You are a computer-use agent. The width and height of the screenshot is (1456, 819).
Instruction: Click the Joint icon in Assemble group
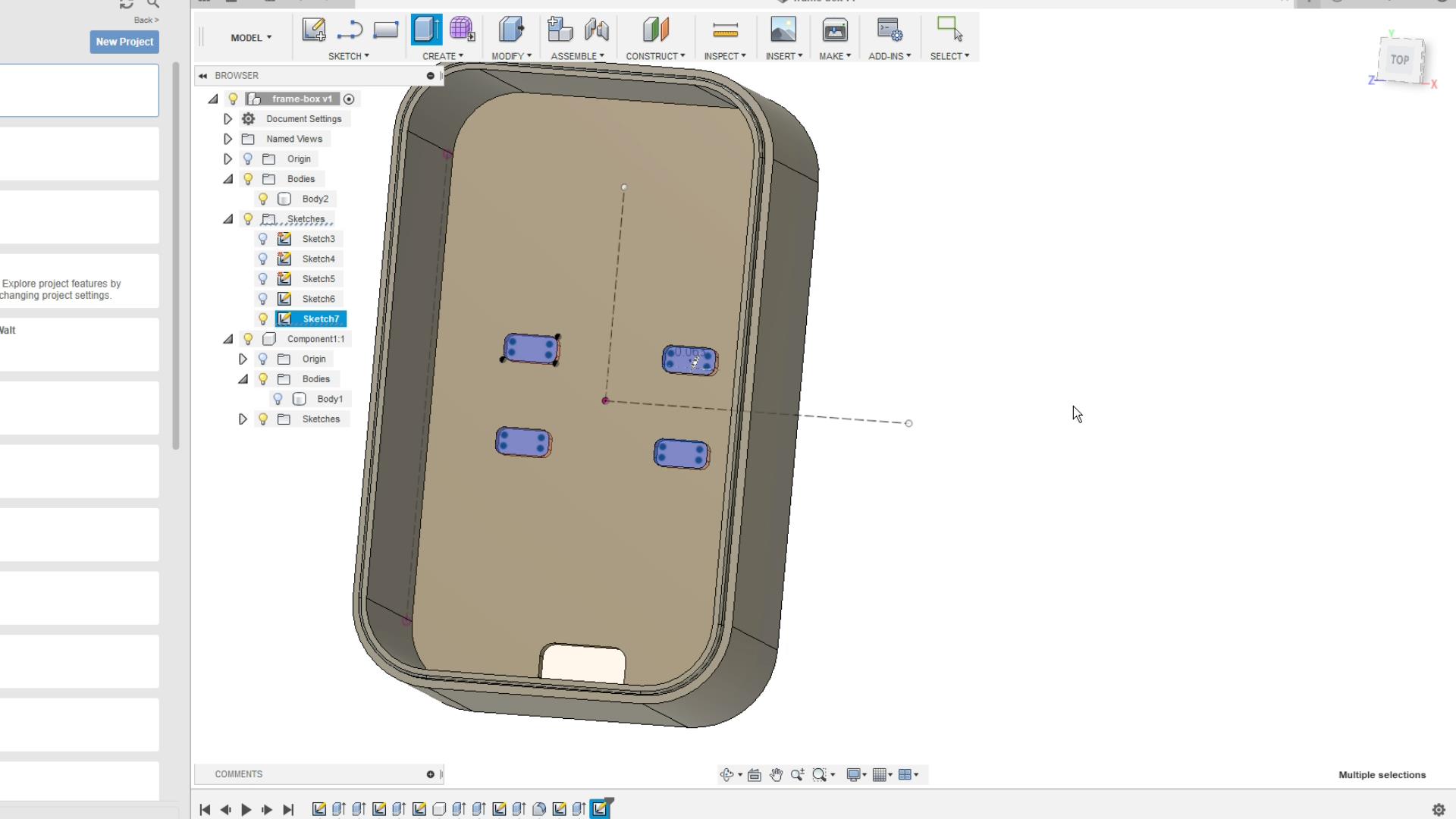597,30
